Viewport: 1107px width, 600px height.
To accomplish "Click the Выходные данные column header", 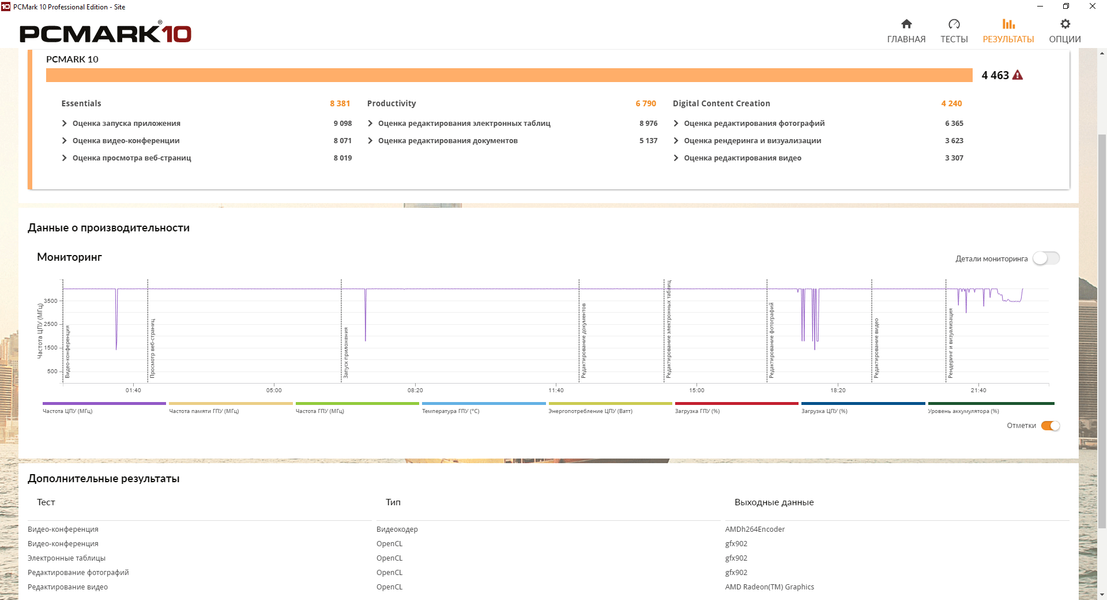I will 774,503.
